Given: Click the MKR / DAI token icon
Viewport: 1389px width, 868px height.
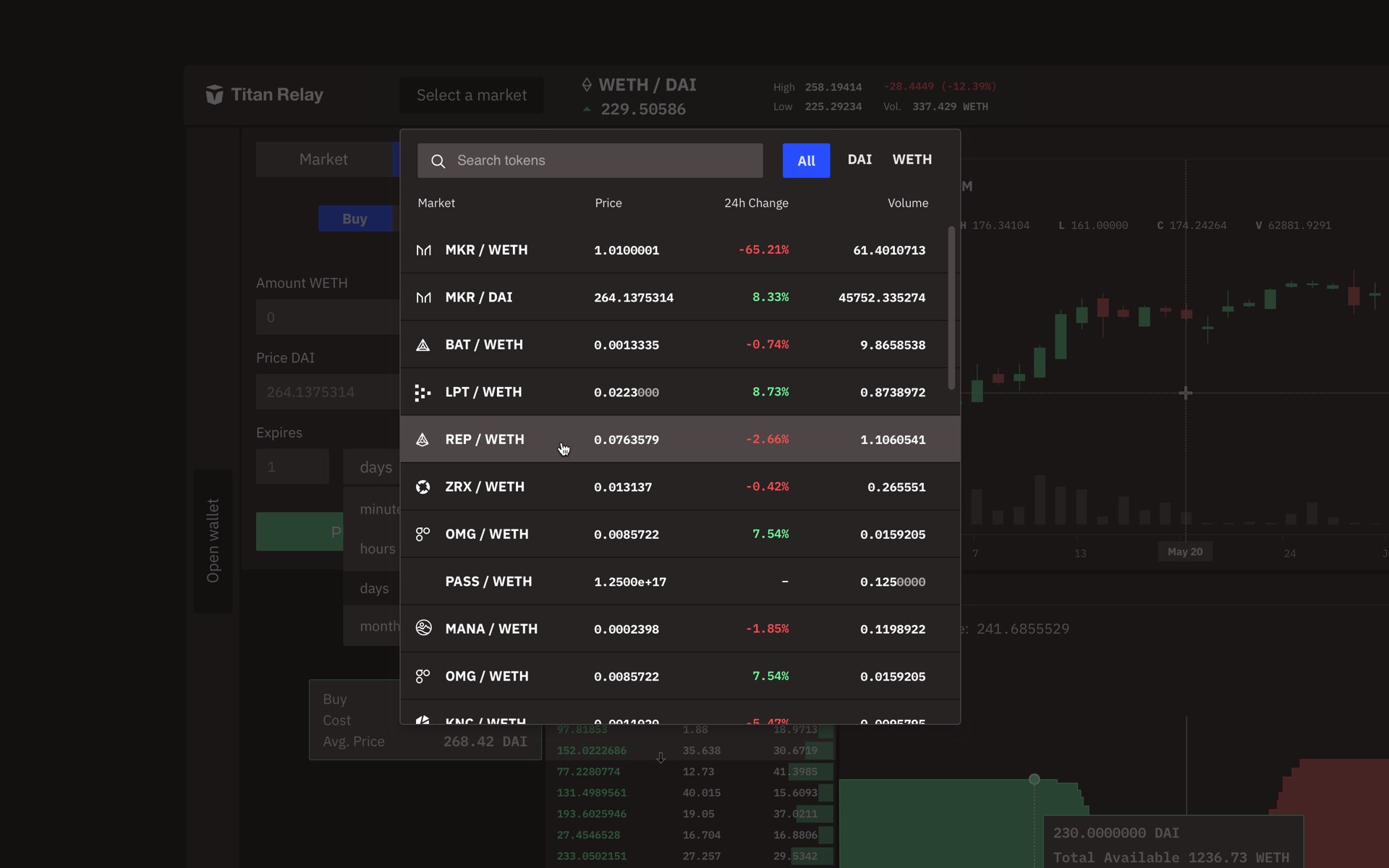Looking at the screenshot, I should 424,297.
